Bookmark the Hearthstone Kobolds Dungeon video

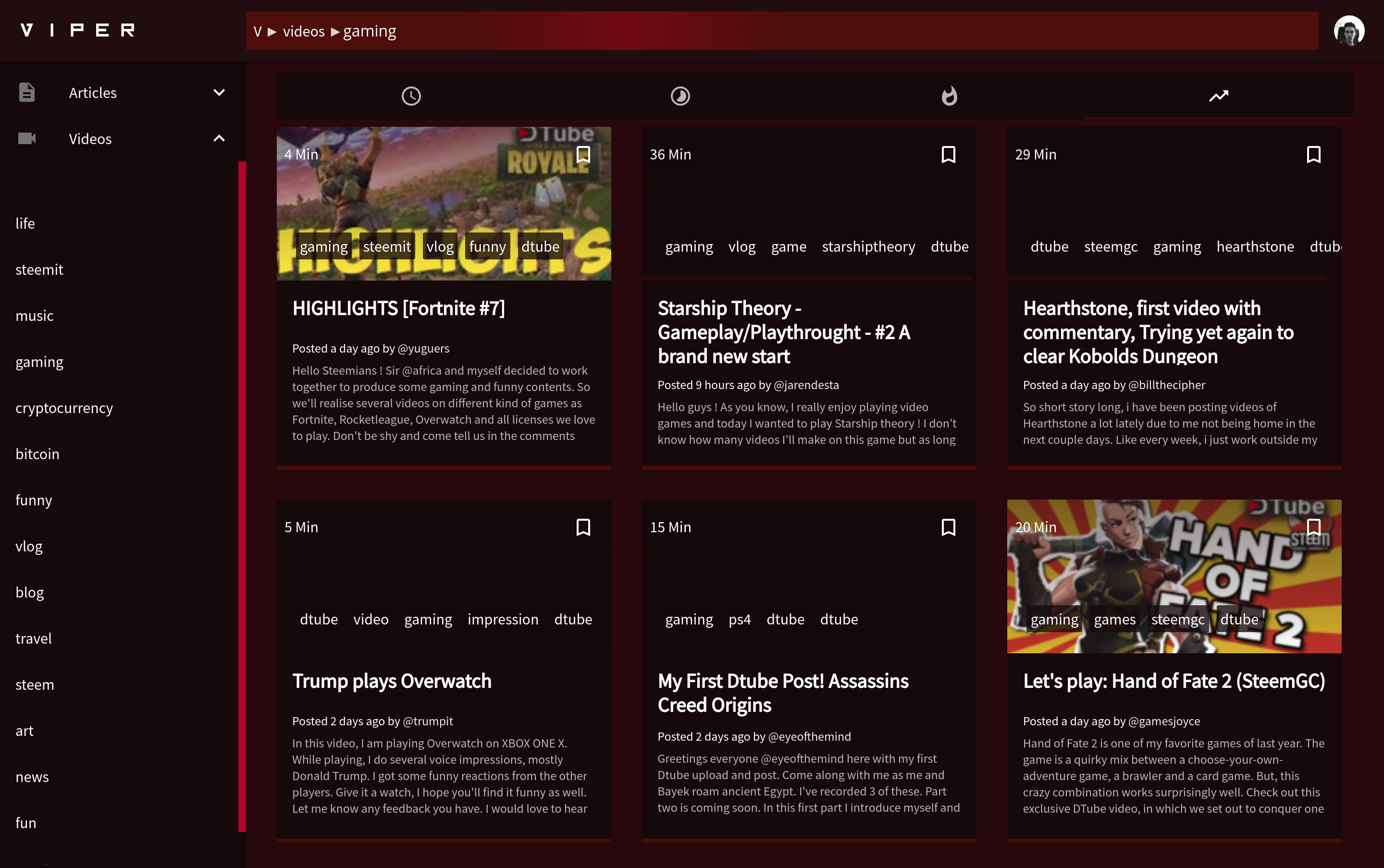click(x=1313, y=154)
